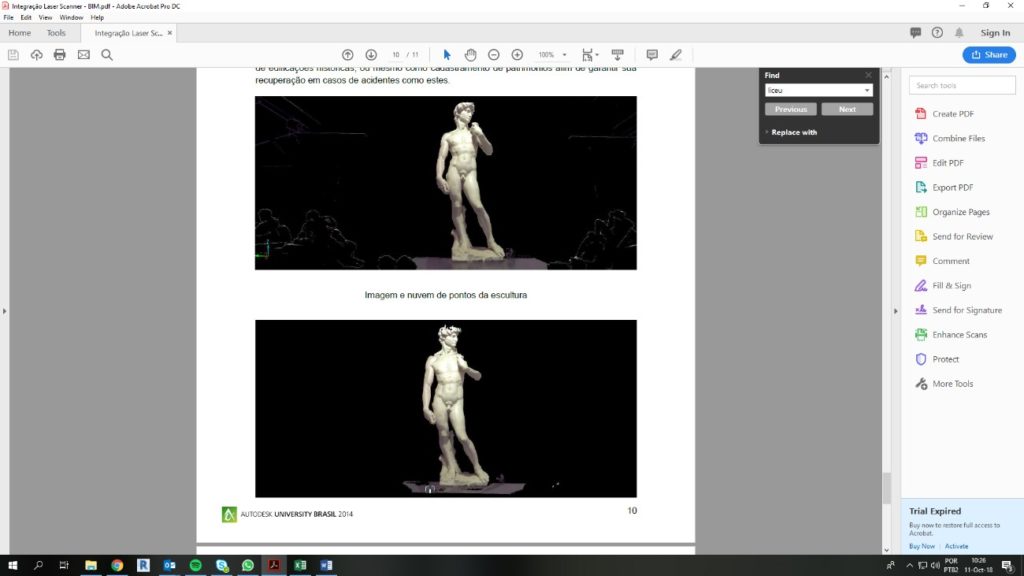Click the Zoom Out minus icon
This screenshot has width=1024, height=576.
pyautogui.click(x=494, y=54)
